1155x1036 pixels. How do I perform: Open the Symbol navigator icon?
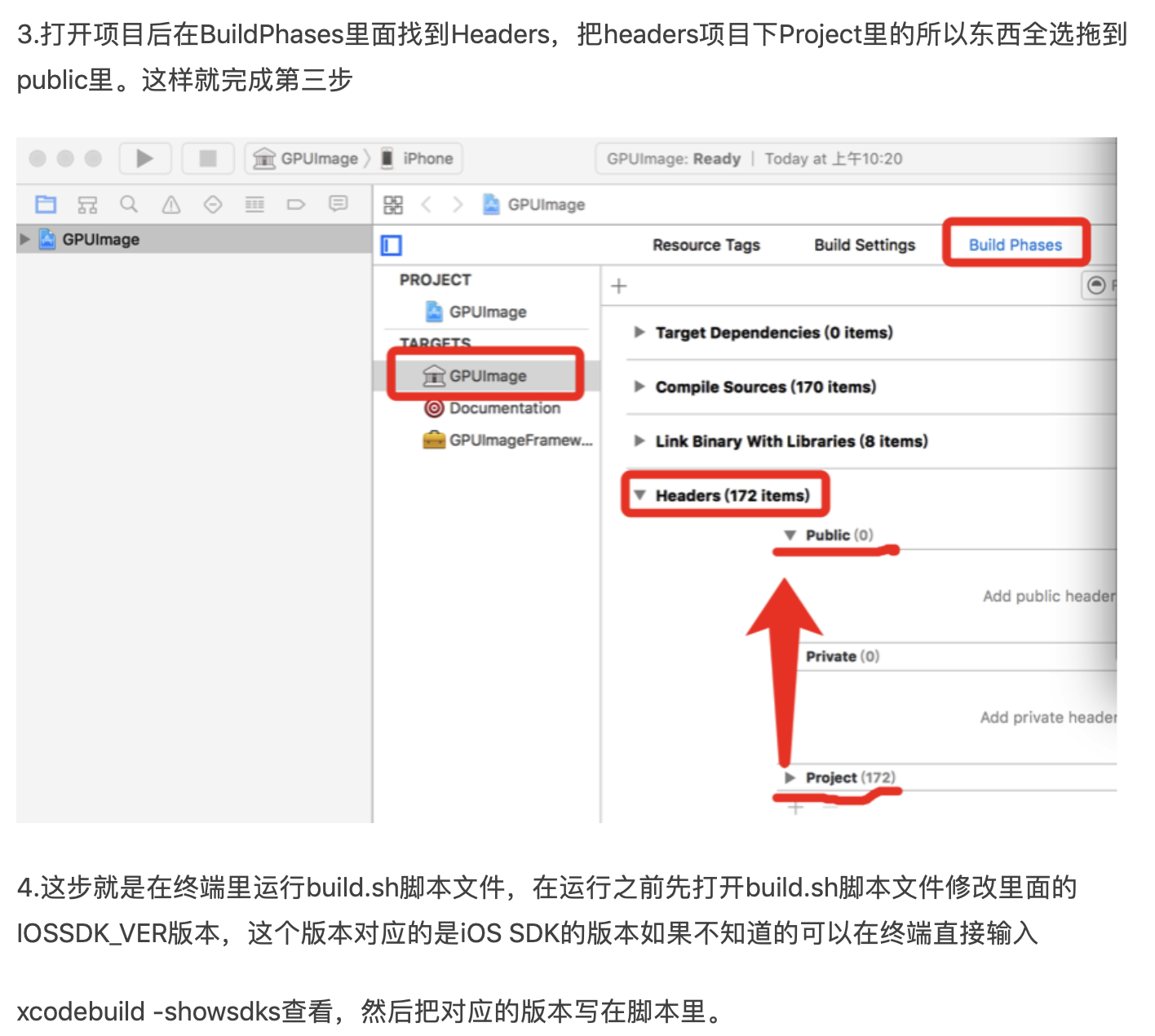tap(87, 204)
